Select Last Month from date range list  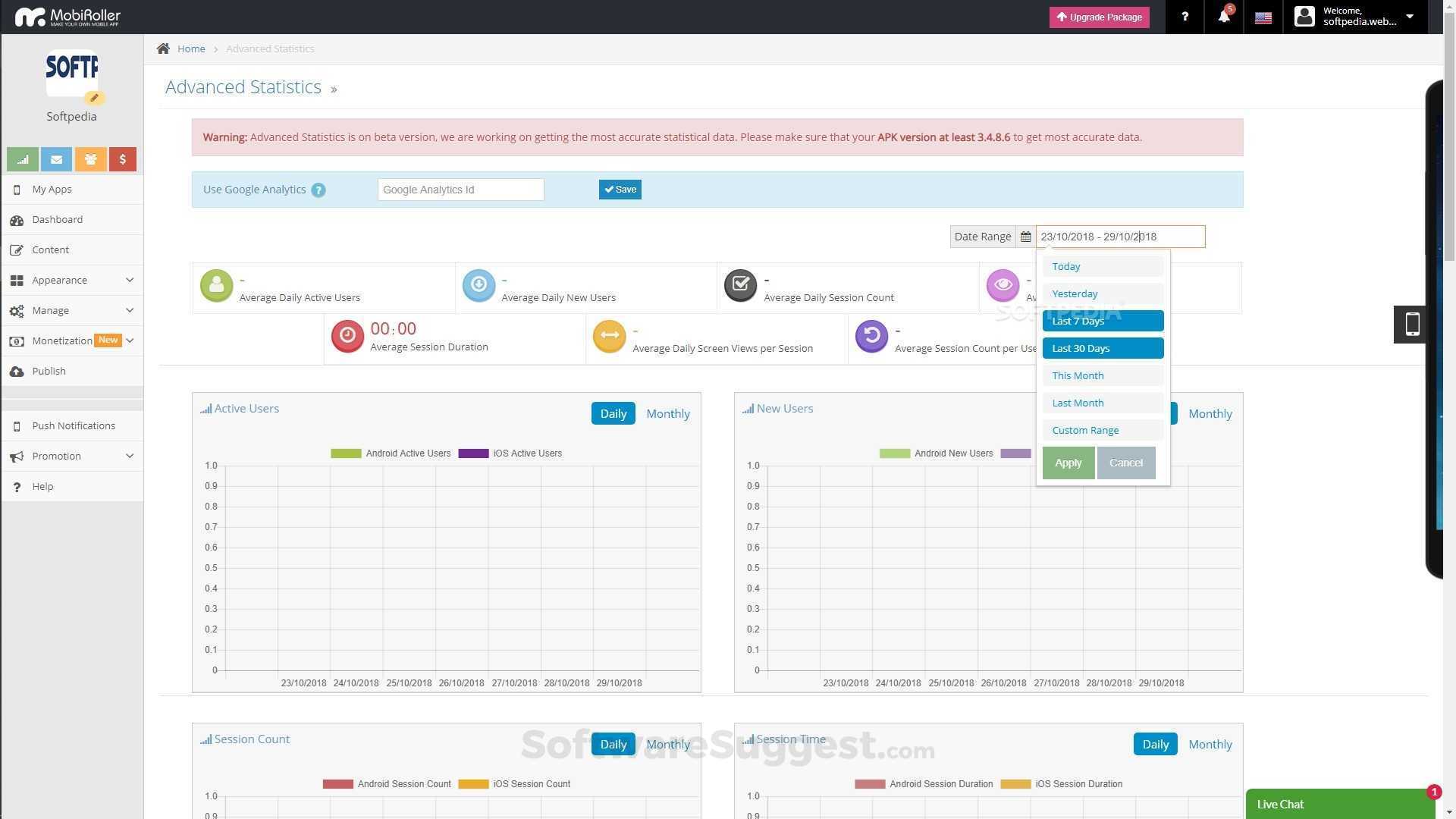pyautogui.click(x=1102, y=403)
